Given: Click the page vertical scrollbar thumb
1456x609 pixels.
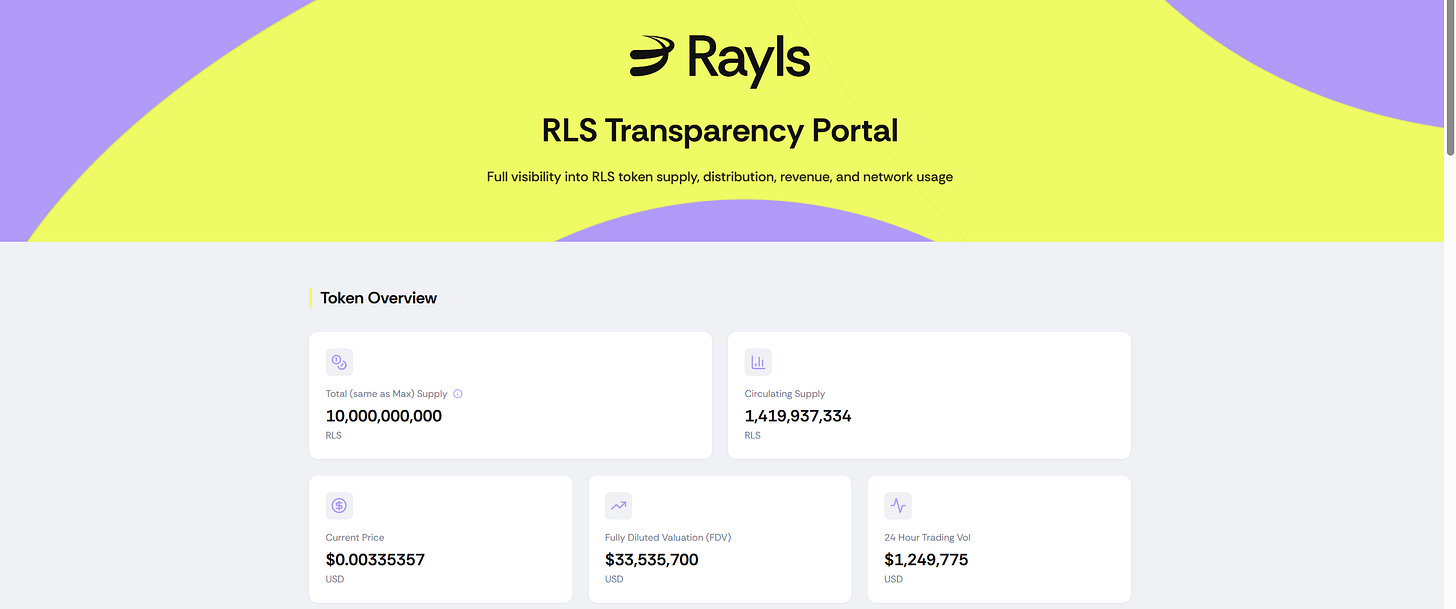Looking at the screenshot, I should coord(1450,77).
